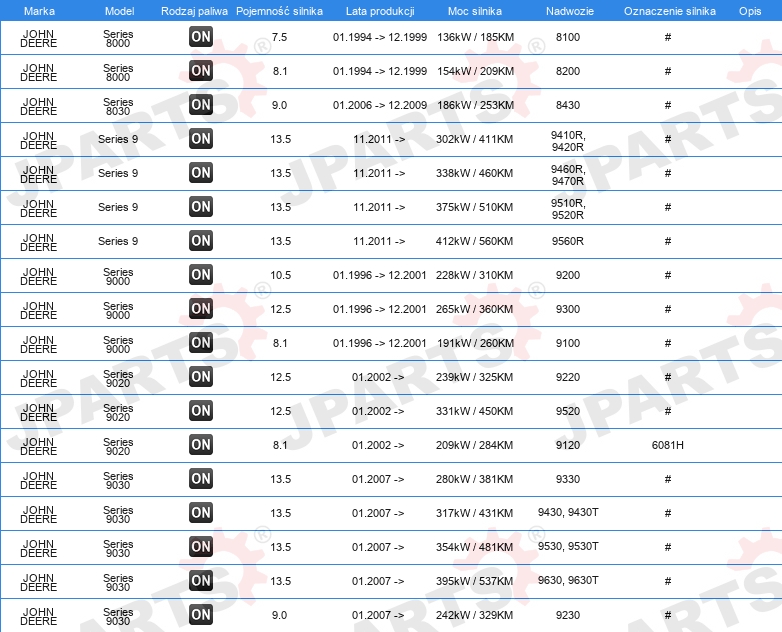782x632 pixels.
Task: Click body cell 9560R
Action: point(568,241)
